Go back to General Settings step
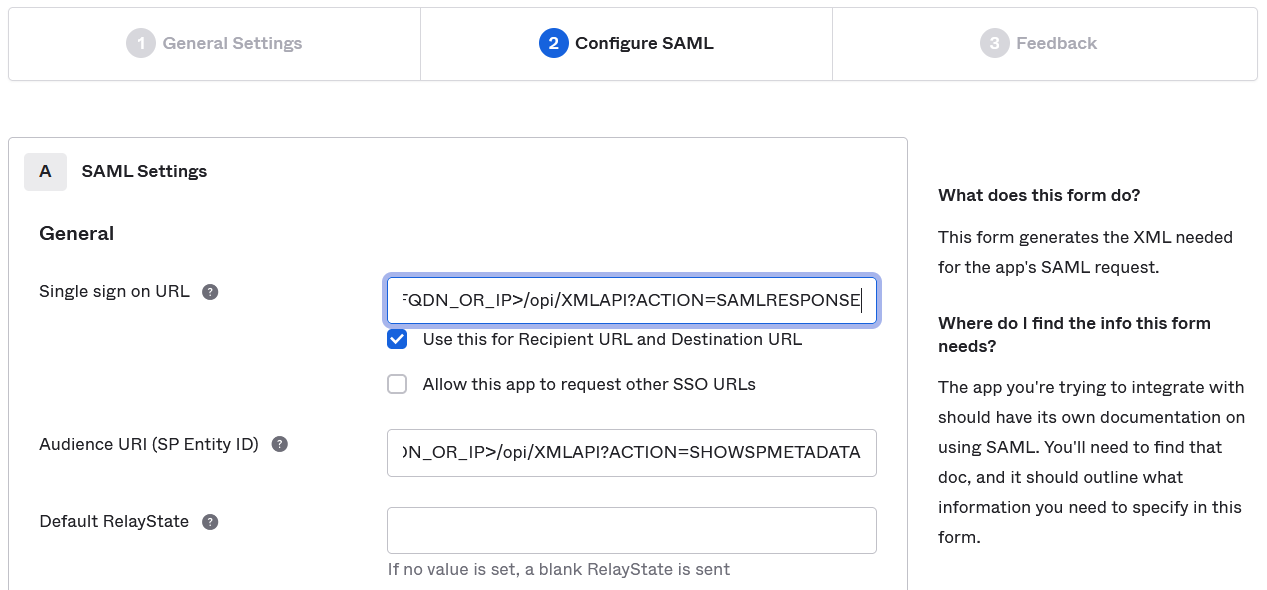Image resolution: width=1267 pixels, height=590 pixels. [x=232, y=43]
